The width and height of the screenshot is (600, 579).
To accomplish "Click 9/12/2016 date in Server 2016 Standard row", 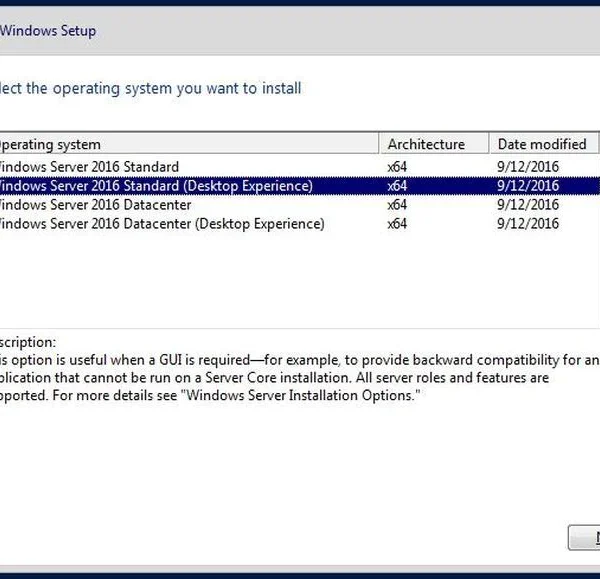I will [528, 167].
